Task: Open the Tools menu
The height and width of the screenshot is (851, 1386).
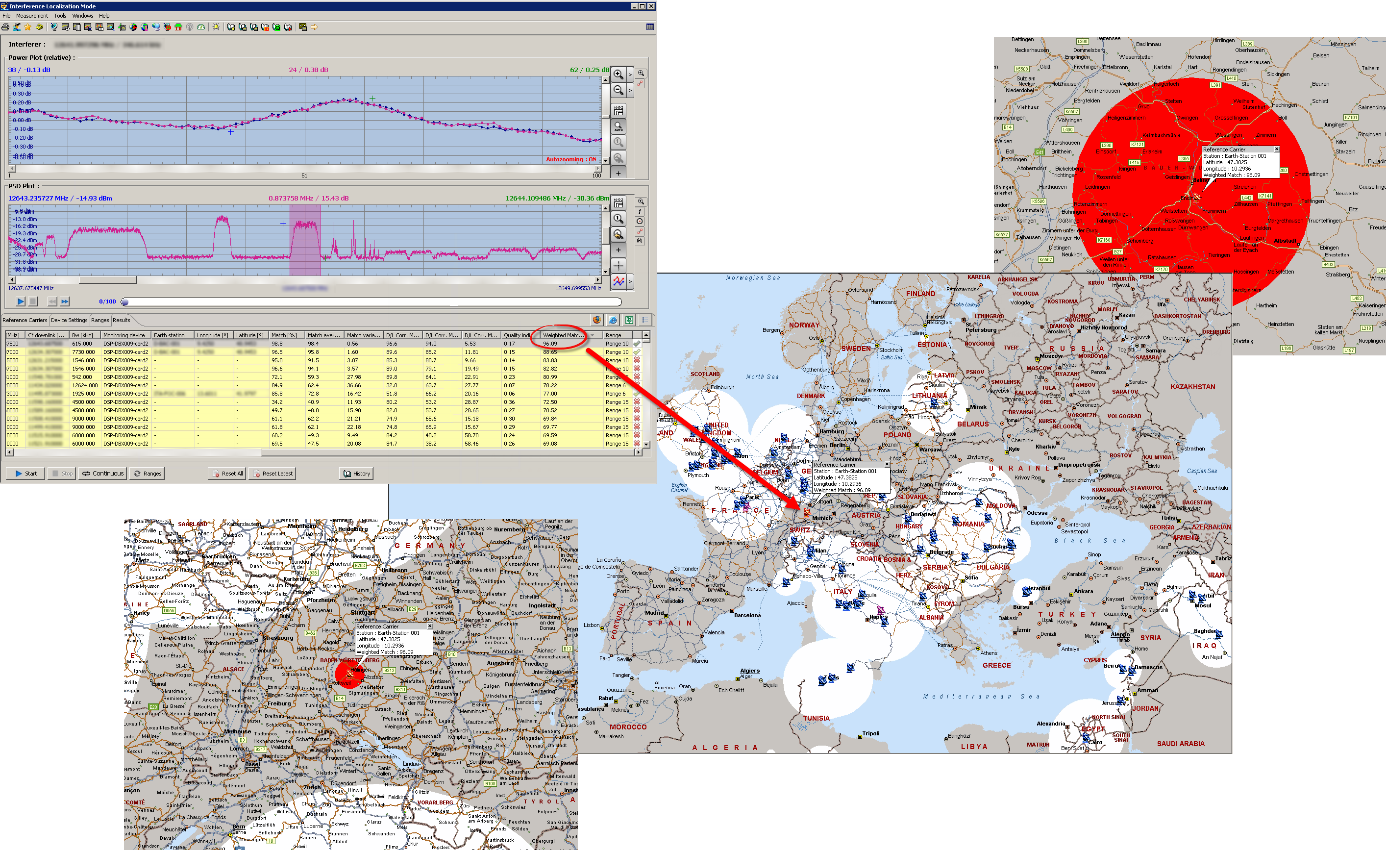Action: pyautogui.click(x=59, y=16)
